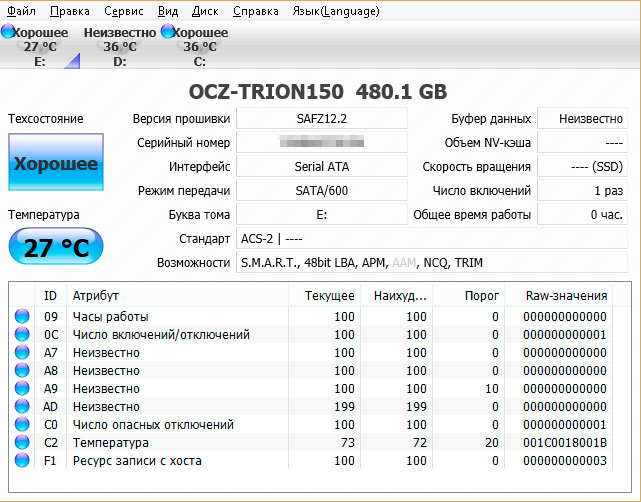Sort by the Текущее column header
This screenshot has height=502, width=641.
click(325, 296)
